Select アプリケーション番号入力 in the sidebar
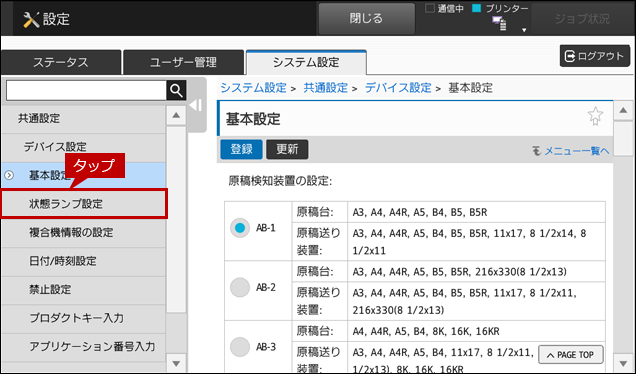The width and height of the screenshot is (636, 374). [84, 346]
